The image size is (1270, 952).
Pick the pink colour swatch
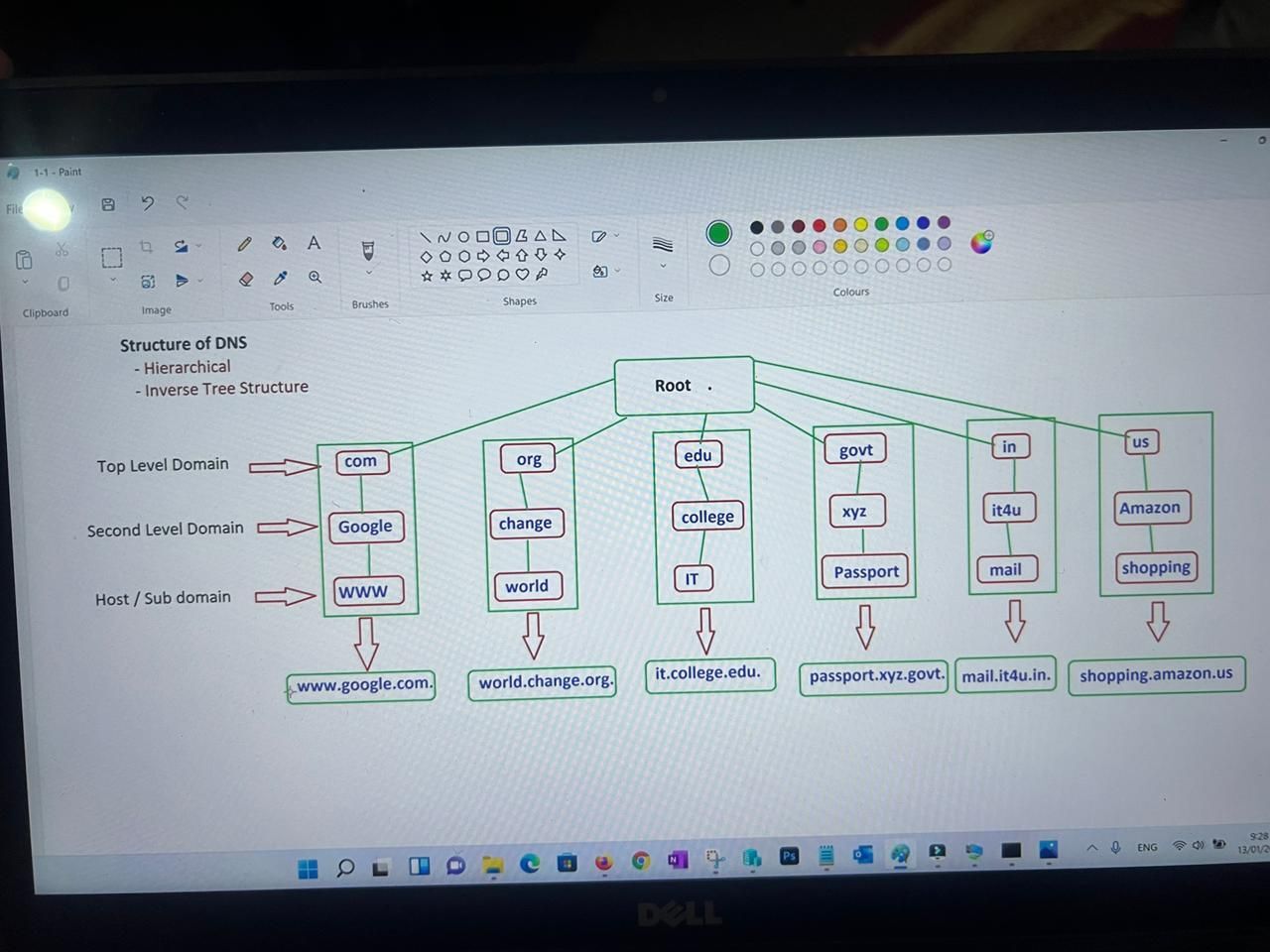[x=819, y=246]
